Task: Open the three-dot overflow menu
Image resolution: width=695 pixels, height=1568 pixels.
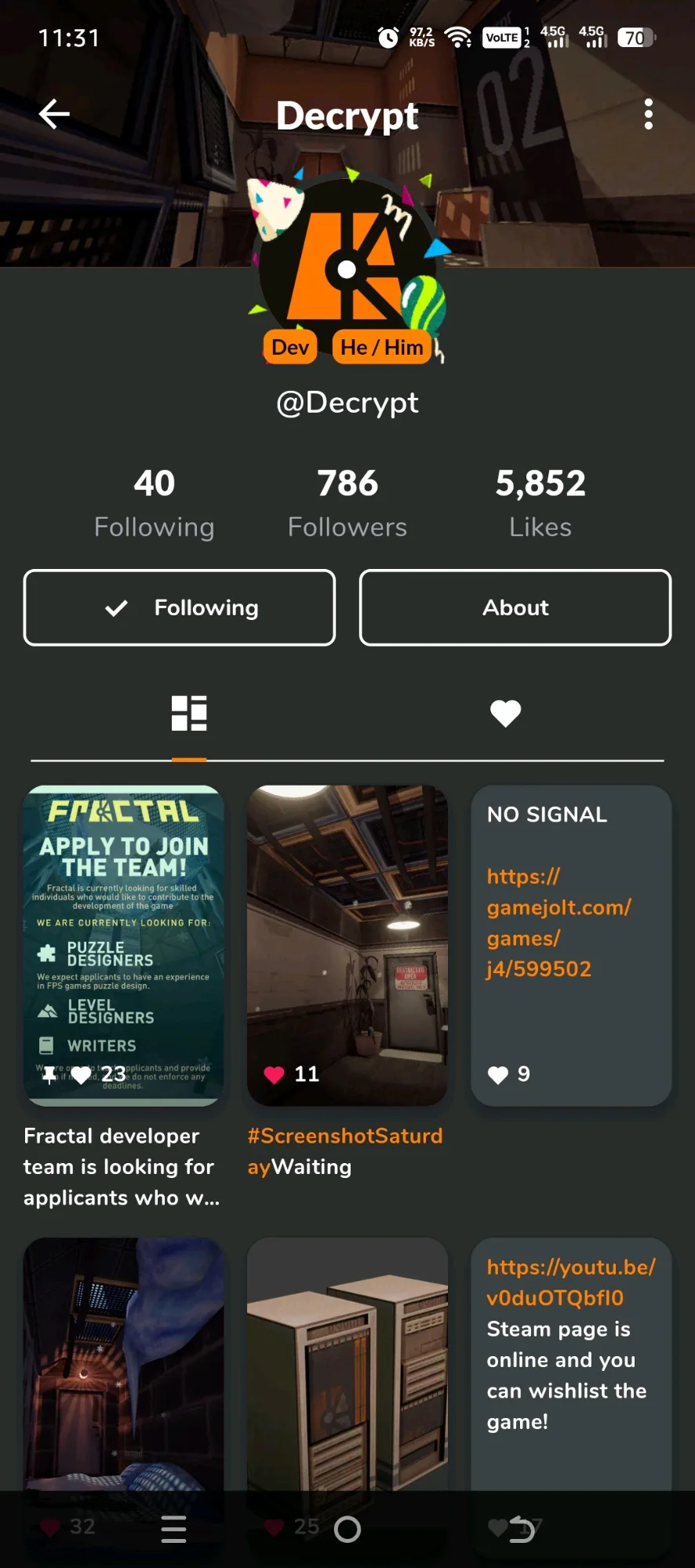Action: (648, 115)
